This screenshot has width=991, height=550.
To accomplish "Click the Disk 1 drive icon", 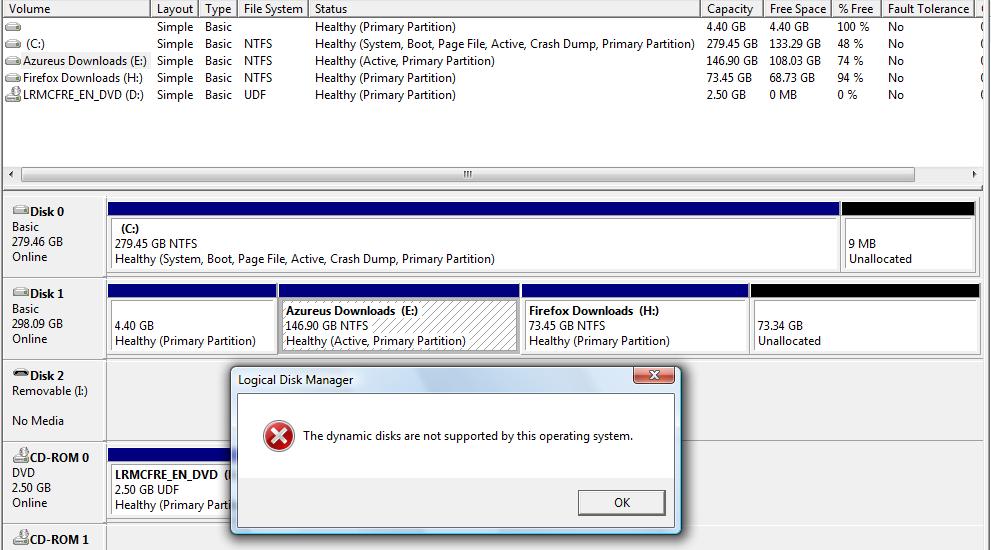I will tap(20, 293).
